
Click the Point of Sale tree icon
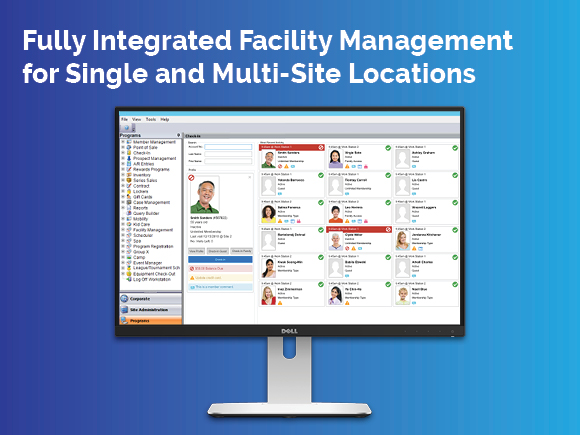[x=129, y=147]
